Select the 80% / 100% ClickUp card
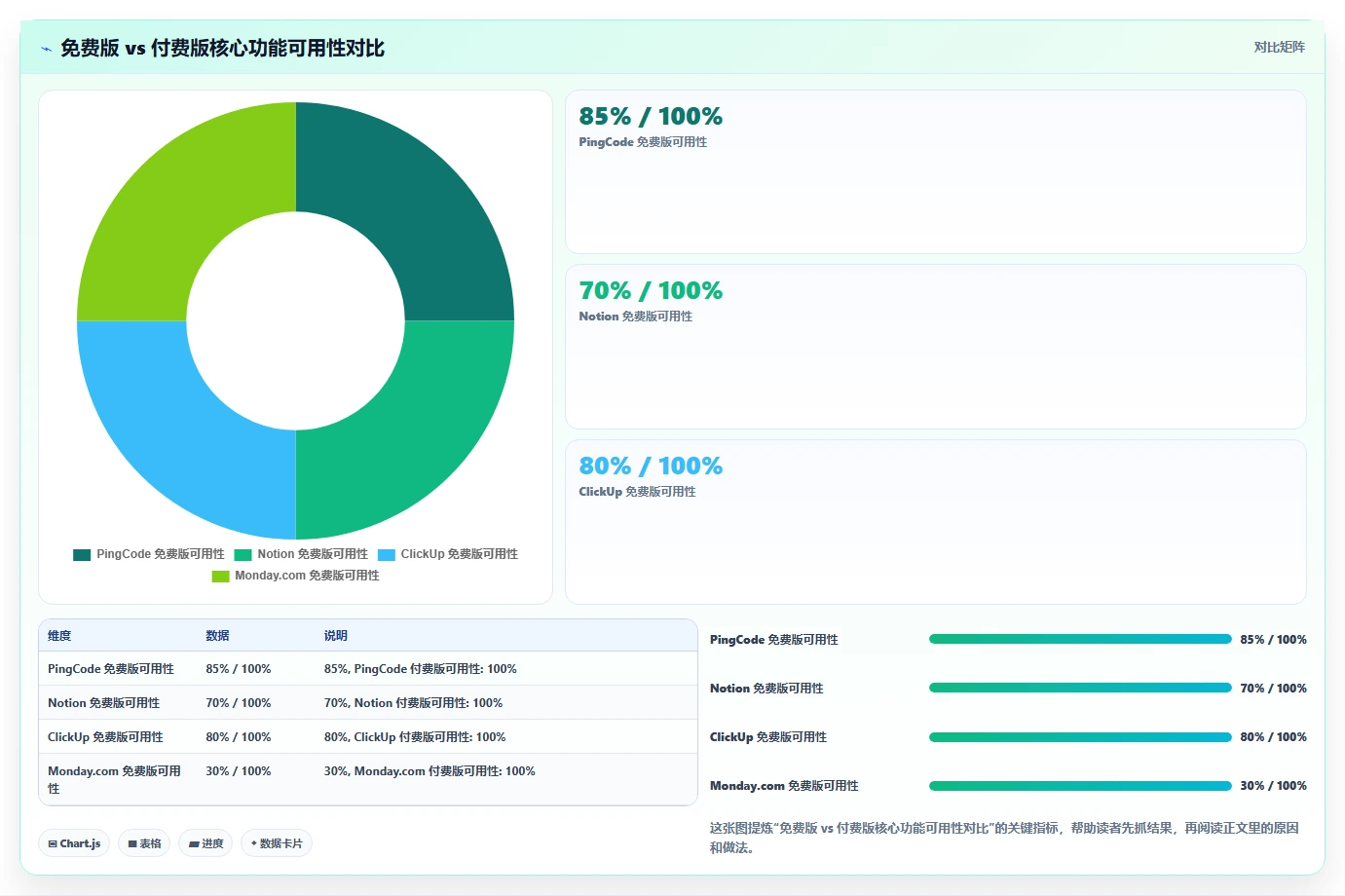 coord(936,522)
